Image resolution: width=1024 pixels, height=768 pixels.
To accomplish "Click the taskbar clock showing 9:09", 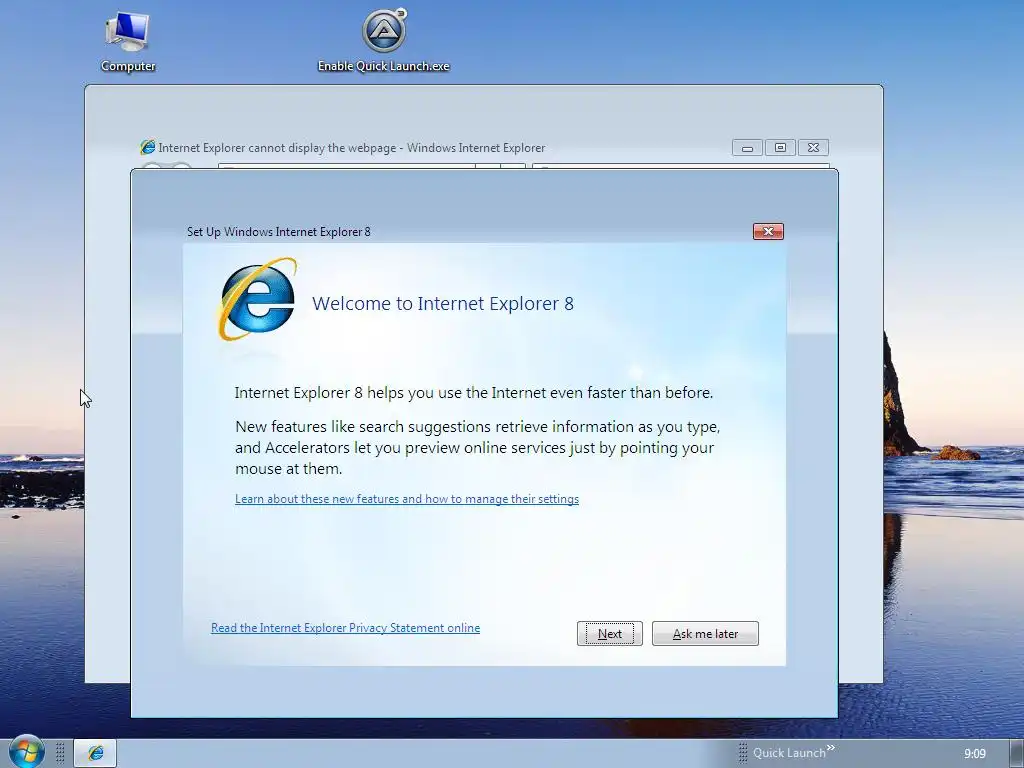I will tap(975, 754).
